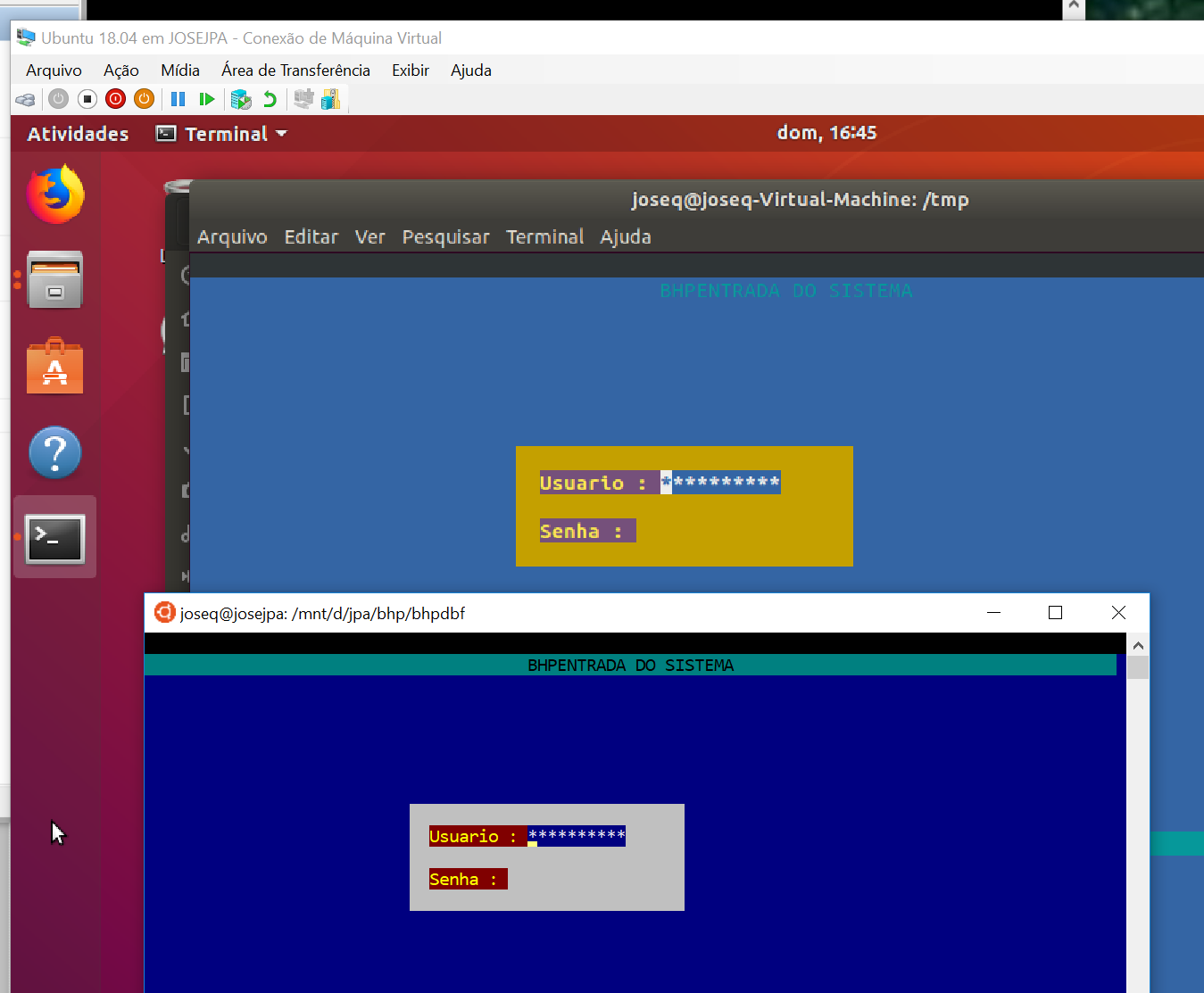Screen dimensions: 1204x993
Task: Click the Enhanced Session toolbar icon
Action: (303, 99)
